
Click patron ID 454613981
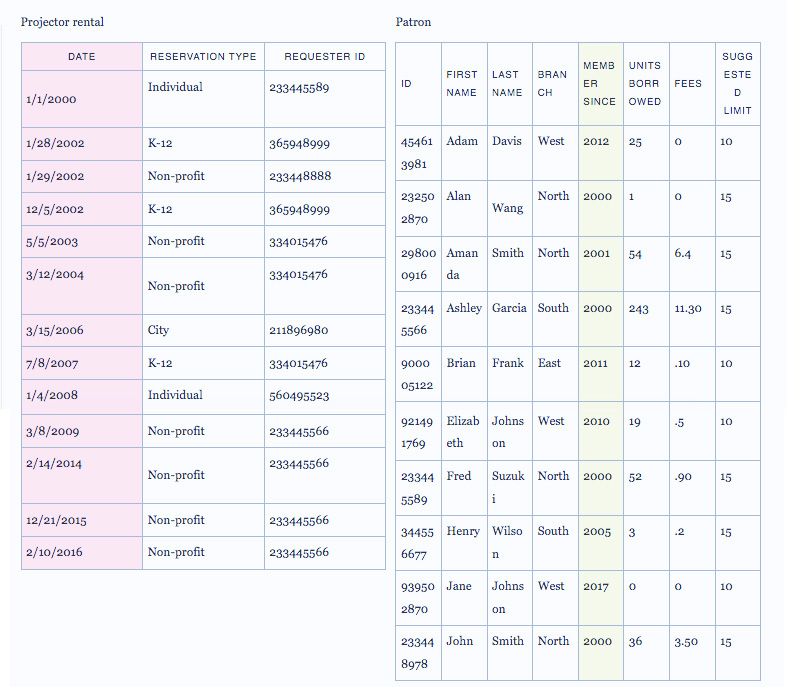click(x=417, y=153)
